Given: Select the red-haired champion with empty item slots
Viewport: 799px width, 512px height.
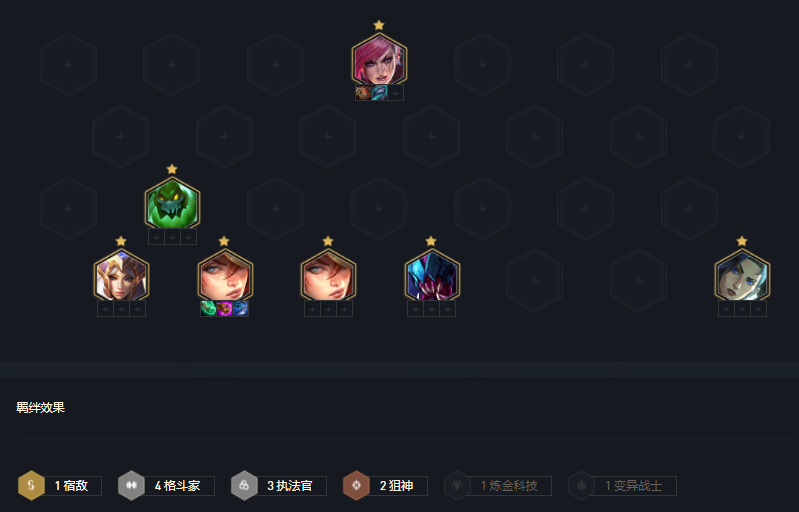Looking at the screenshot, I should [328, 276].
